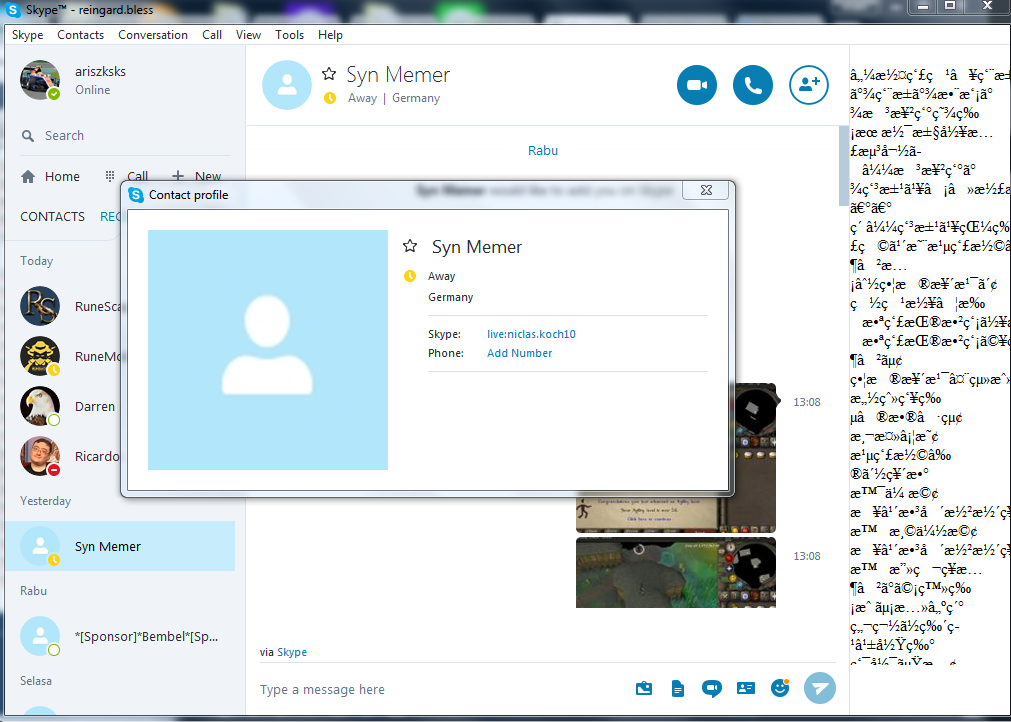Click the Online status under ariszksks
This screenshot has width=1011, height=722.
(x=92, y=90)
